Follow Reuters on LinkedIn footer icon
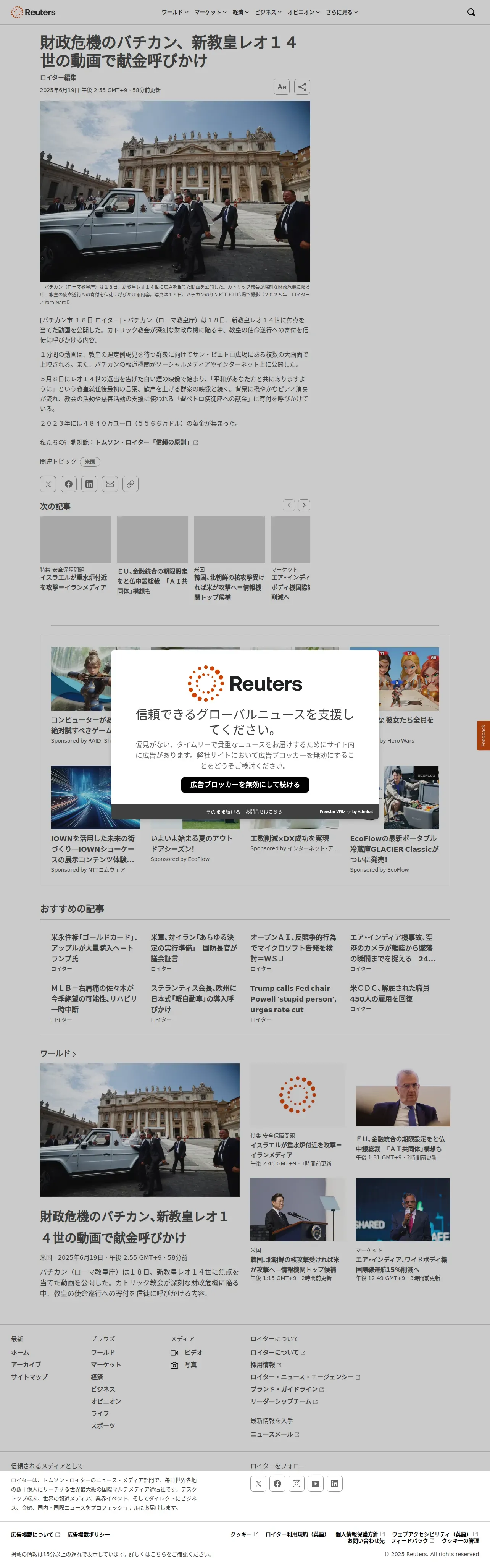The width and height of the screenshot is (490, 1568). (x=334, y=1483)
